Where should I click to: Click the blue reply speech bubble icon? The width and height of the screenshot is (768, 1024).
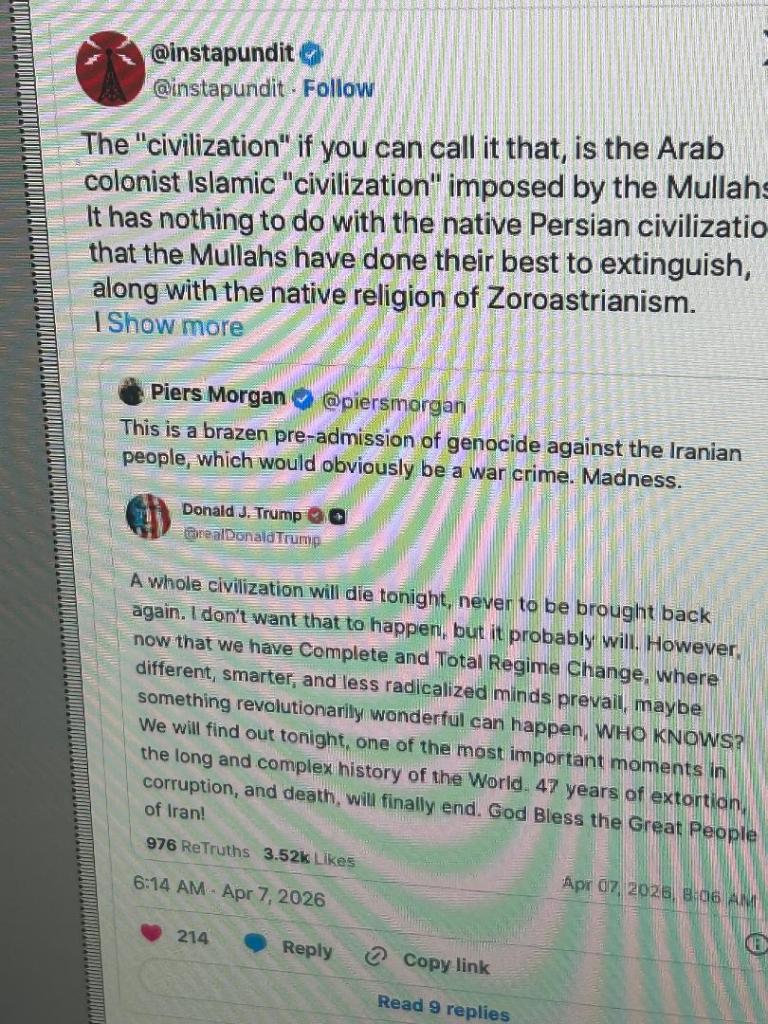(x=256, y=944)
